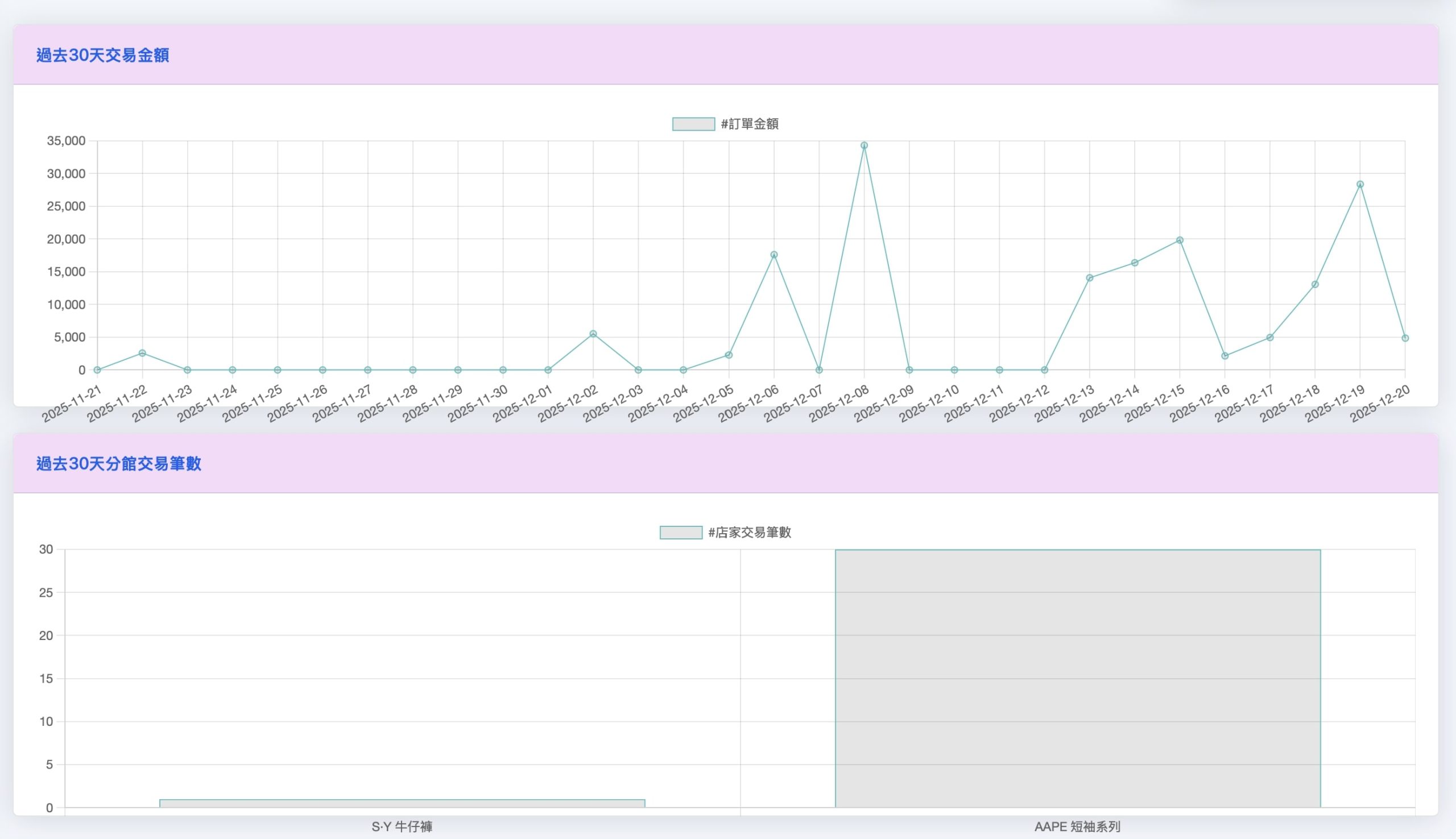Click the 過去30天分館交易筆數 heading

point(119,464)
